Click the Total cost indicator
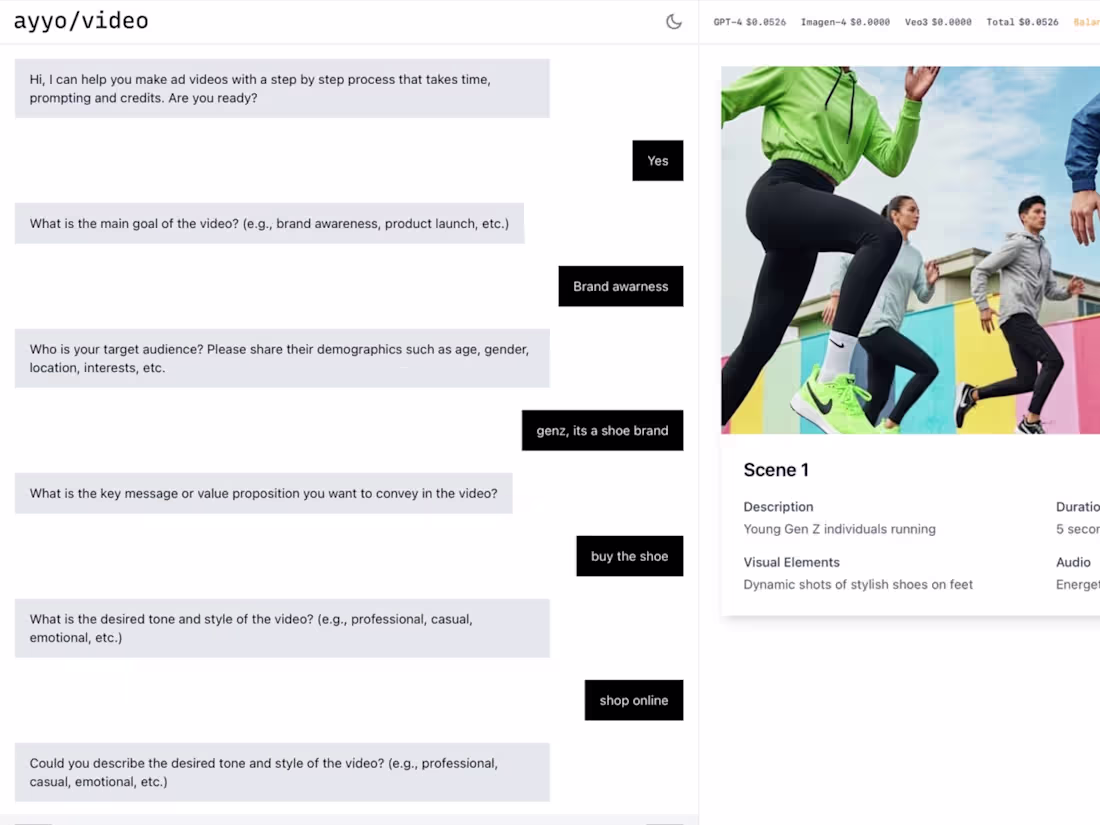The width and height of the screenshot is (1100, 825). click(x=1022, y=22)
